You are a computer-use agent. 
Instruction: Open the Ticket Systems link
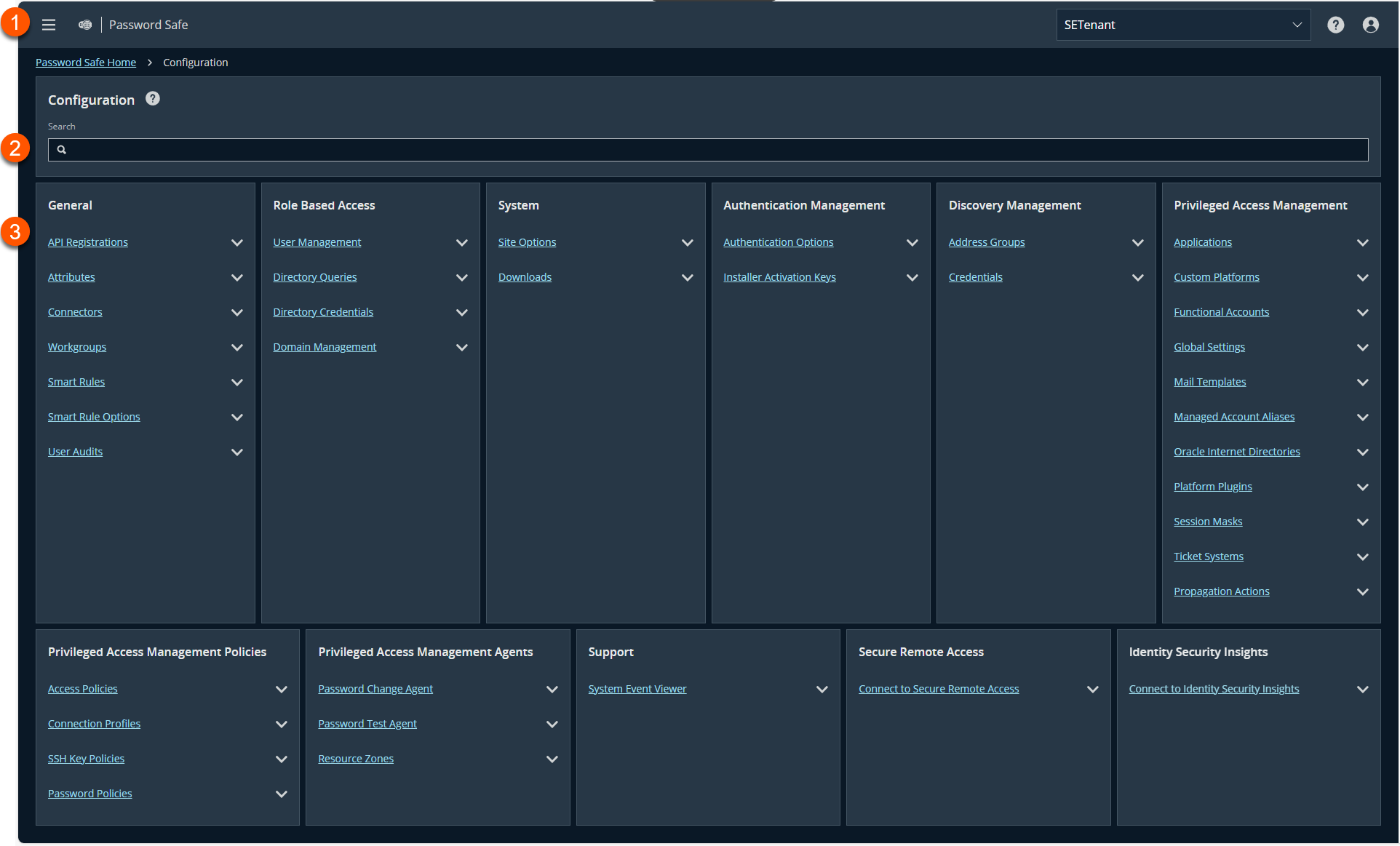[1209, 556]
